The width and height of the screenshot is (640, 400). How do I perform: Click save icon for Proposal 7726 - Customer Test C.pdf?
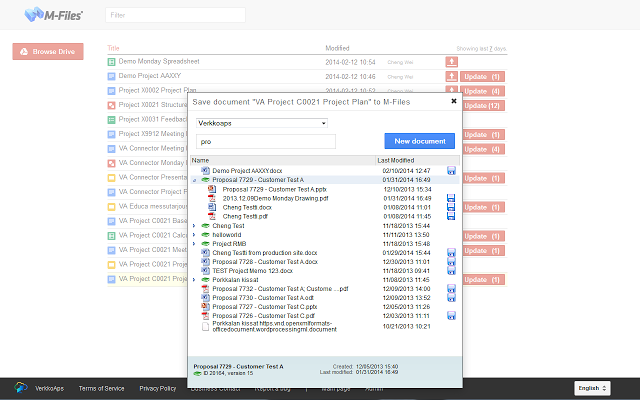(x=451, y=315)
